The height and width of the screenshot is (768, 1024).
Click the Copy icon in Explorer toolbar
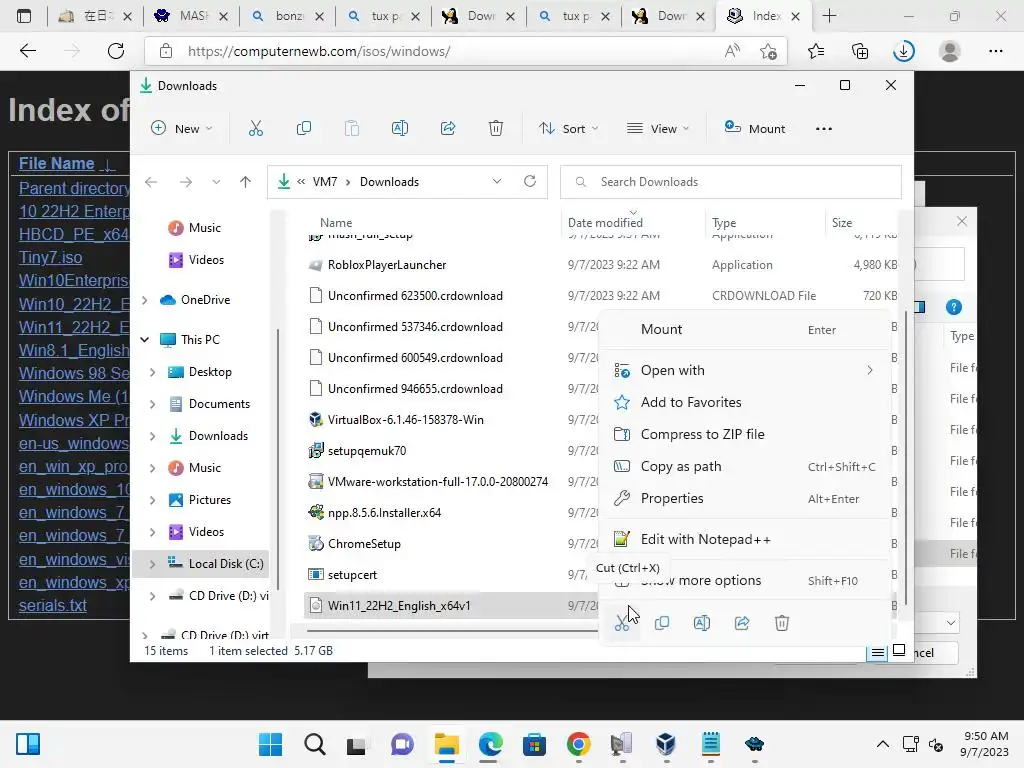click(304, 129)
